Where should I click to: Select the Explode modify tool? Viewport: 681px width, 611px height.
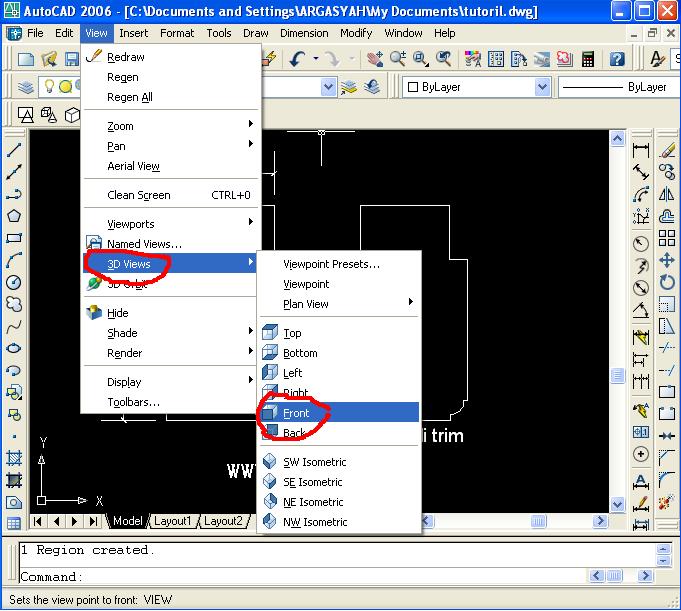667,503
